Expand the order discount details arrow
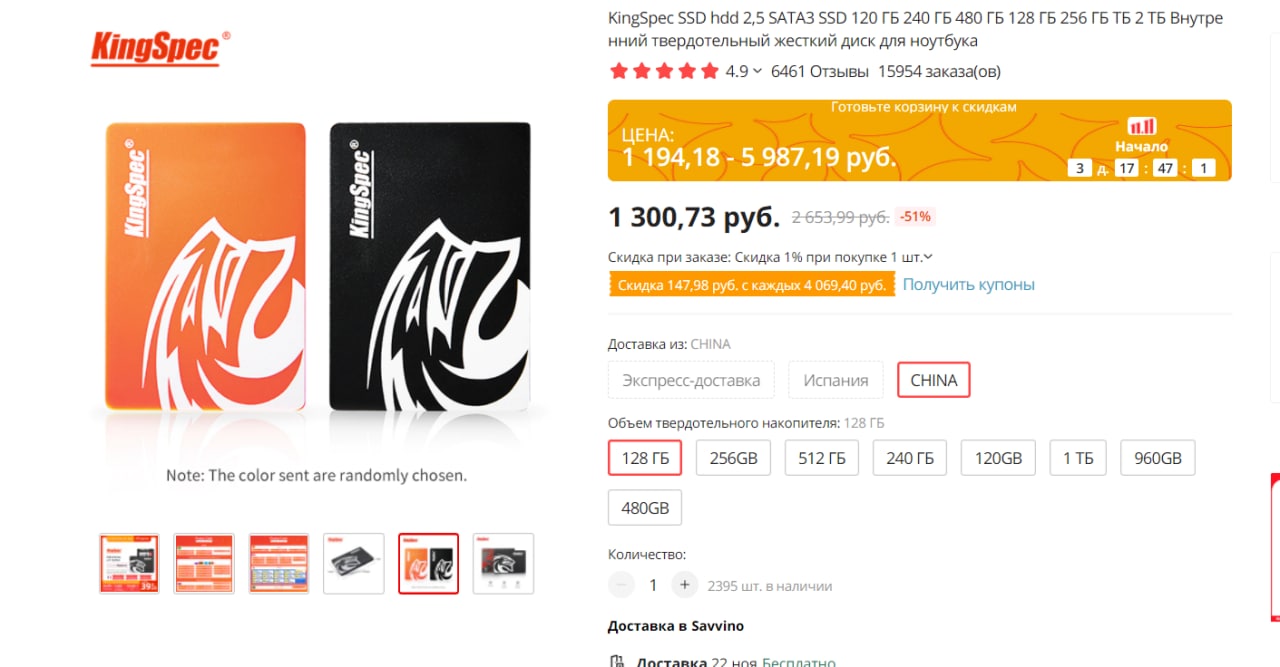The image size is (1280, 667). tap(928, 257)
